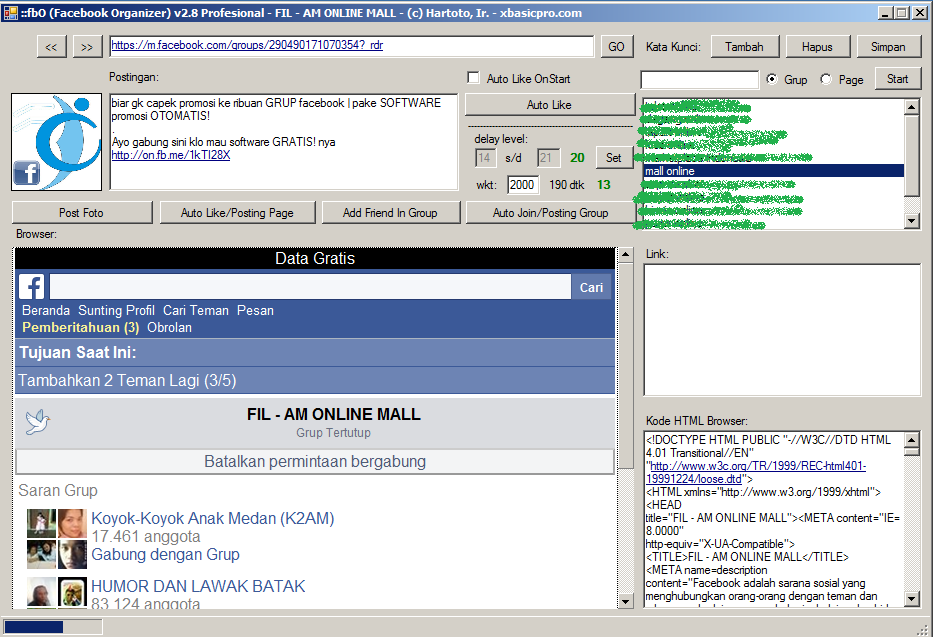Select the Page radio button
The width and height of the screenshot is (933, 637).
coord(826,79)
